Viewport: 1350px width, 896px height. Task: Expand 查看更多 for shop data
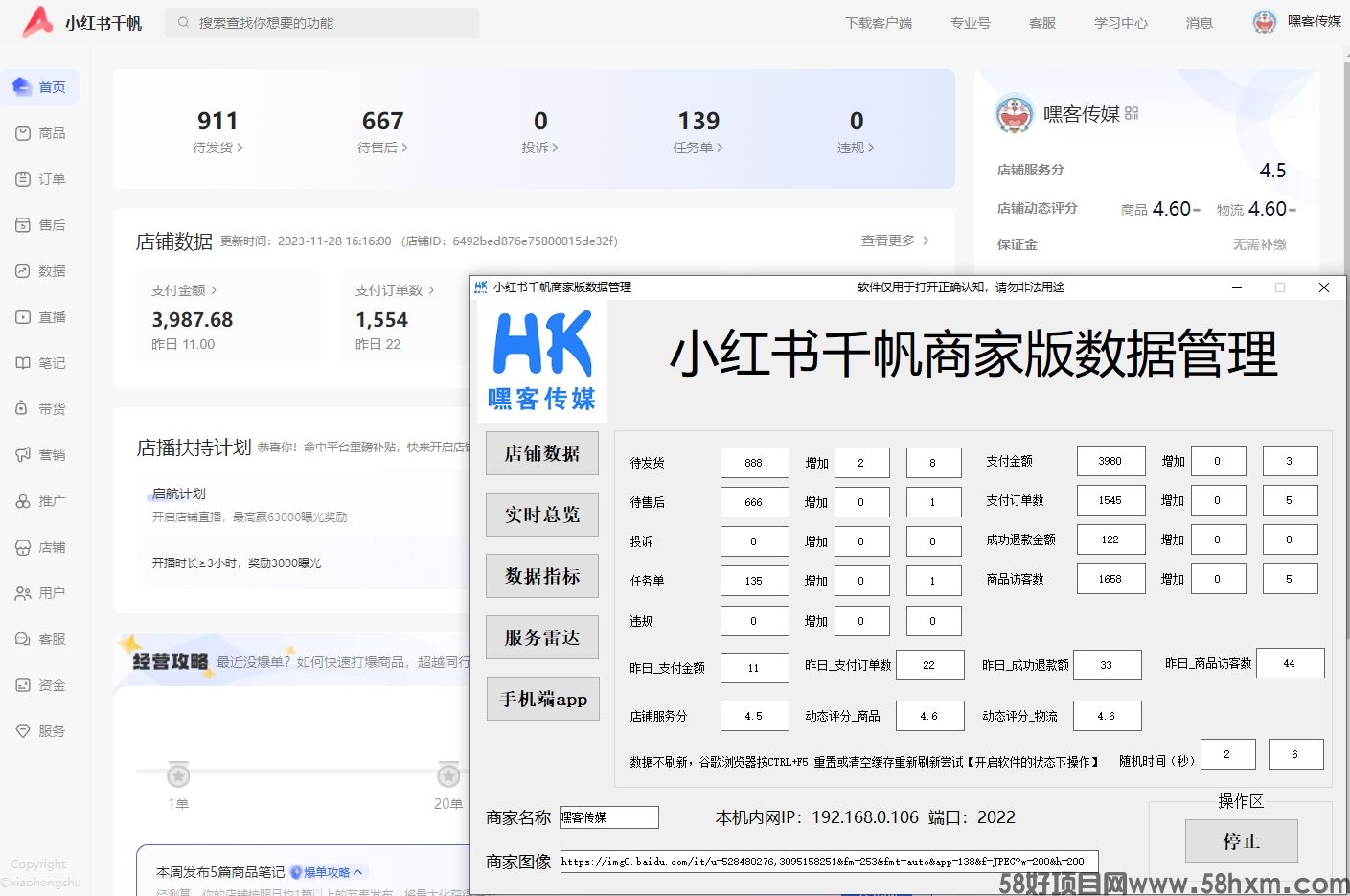[895, 241]
